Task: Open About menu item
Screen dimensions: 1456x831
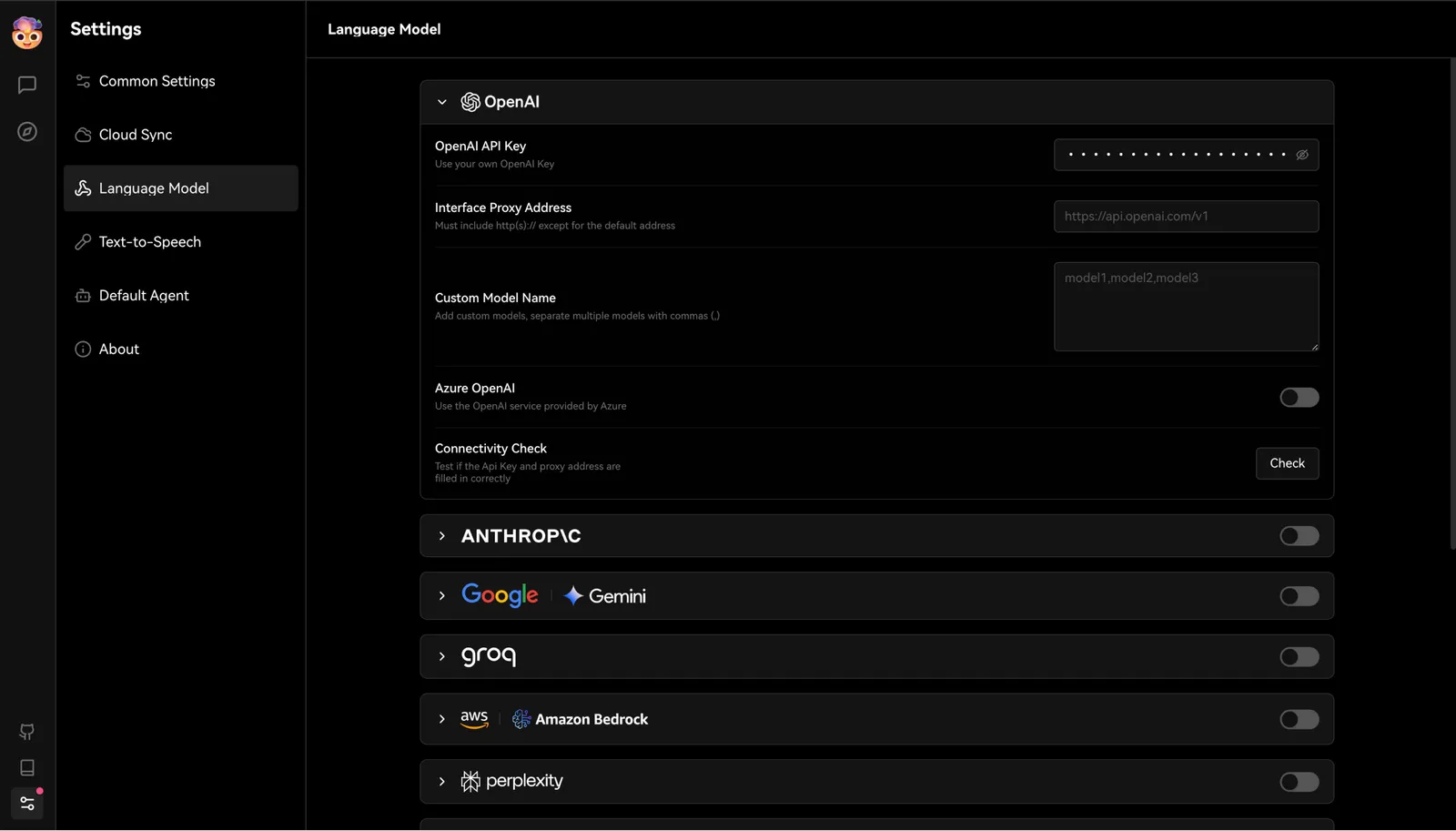Action: 181,350
